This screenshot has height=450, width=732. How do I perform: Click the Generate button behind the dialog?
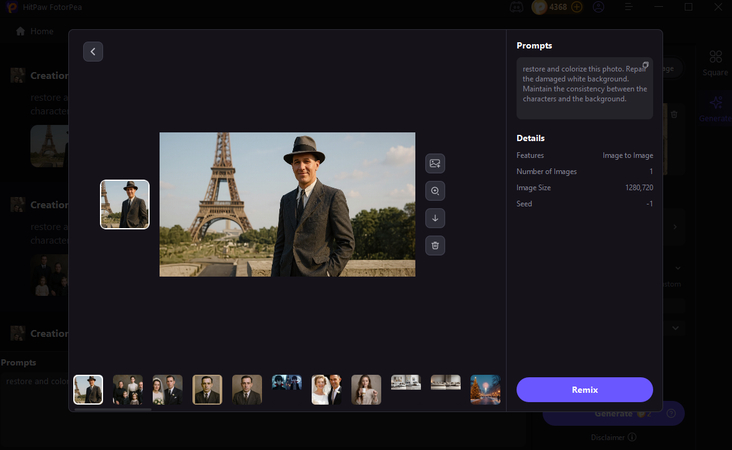613,414
